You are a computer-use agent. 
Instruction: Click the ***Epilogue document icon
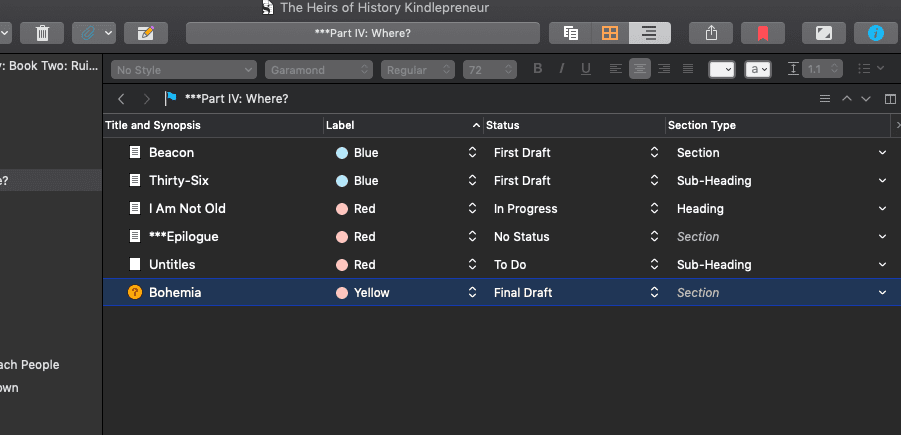(134, 236)
